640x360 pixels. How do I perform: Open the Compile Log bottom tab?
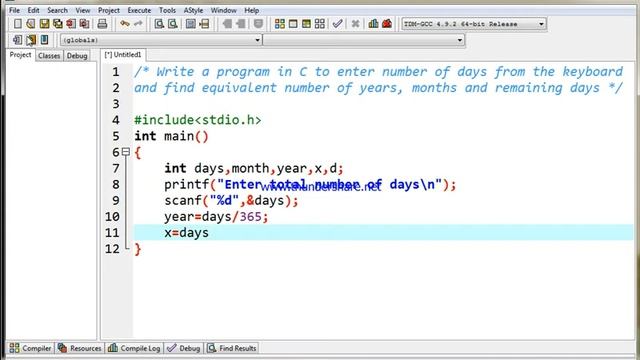(x=134, y=348)
